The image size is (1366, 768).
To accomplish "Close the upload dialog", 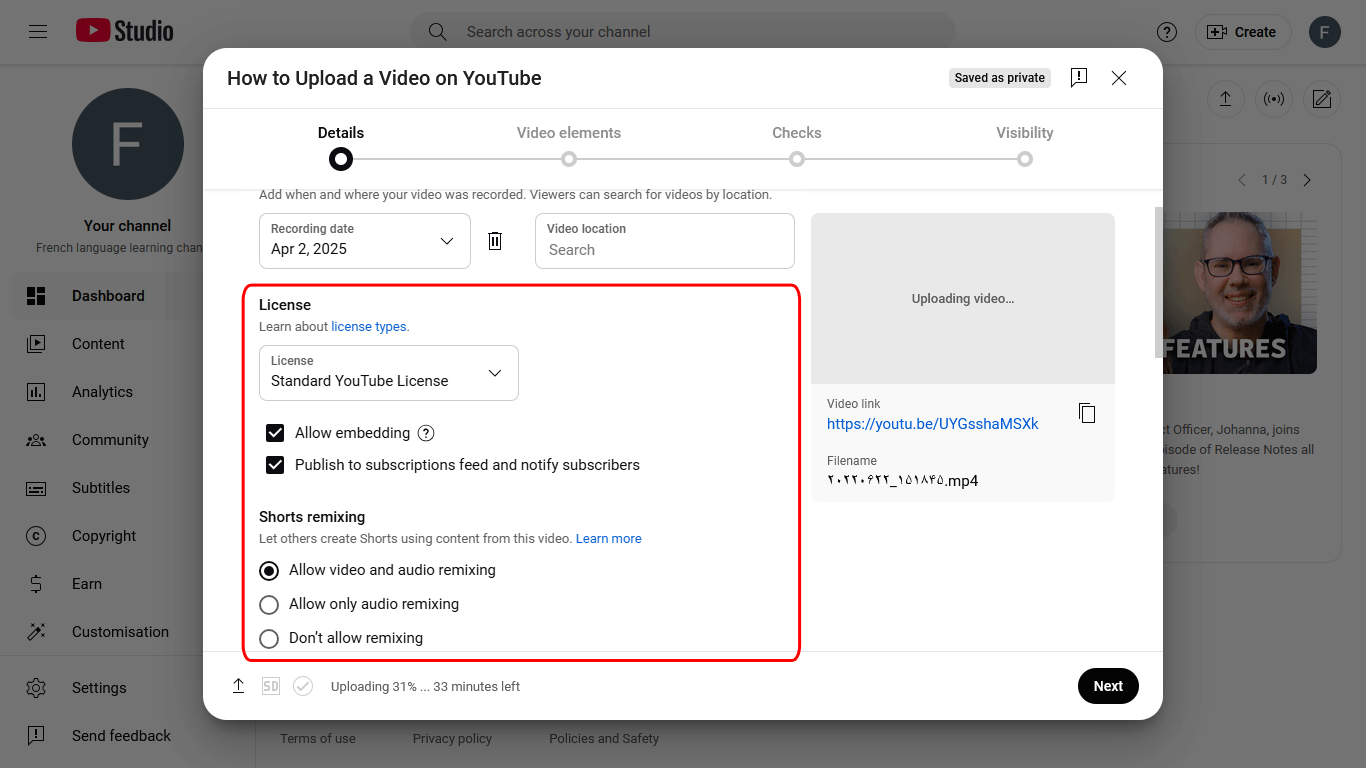I will pos(1119,78).
